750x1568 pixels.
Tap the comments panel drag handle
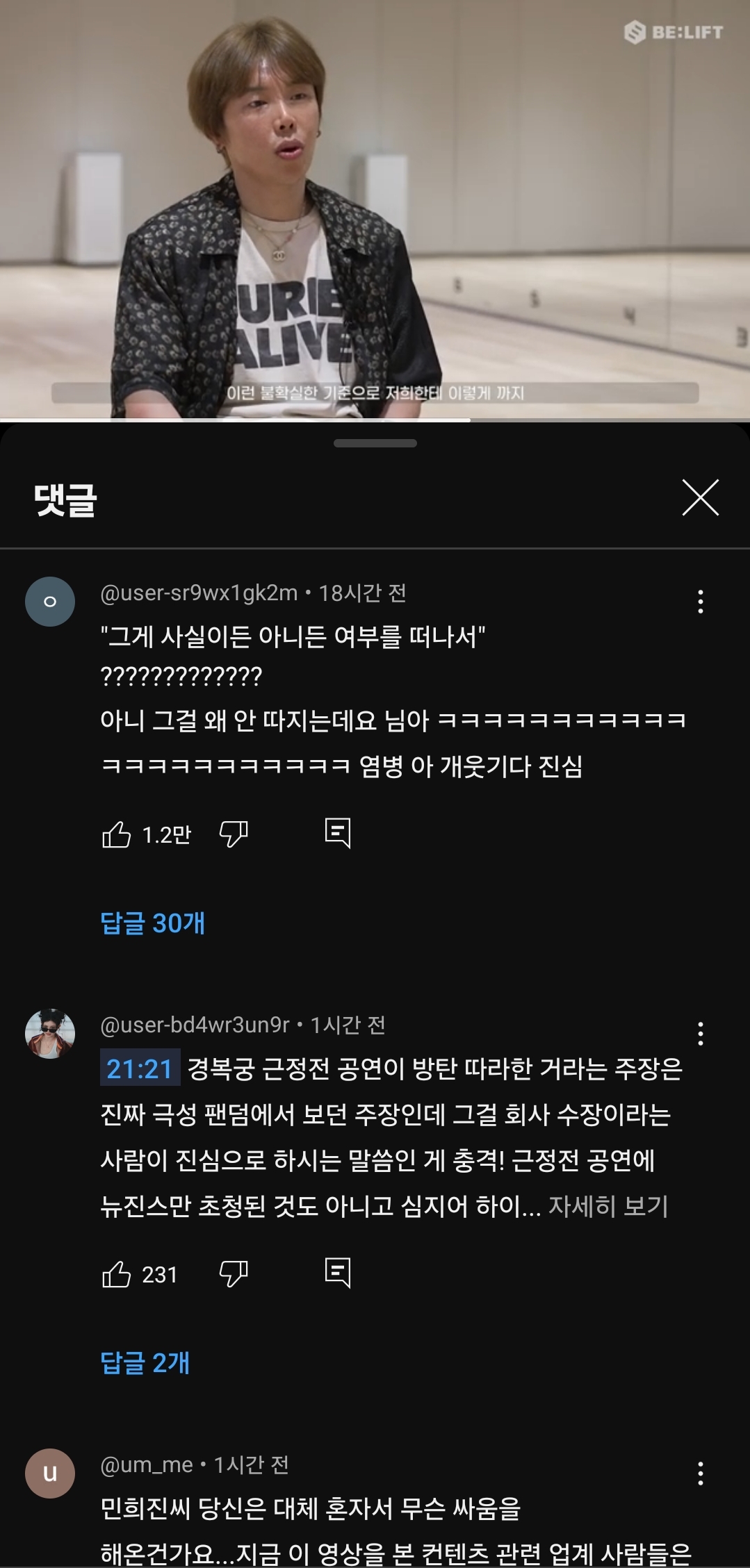(375, 443)
